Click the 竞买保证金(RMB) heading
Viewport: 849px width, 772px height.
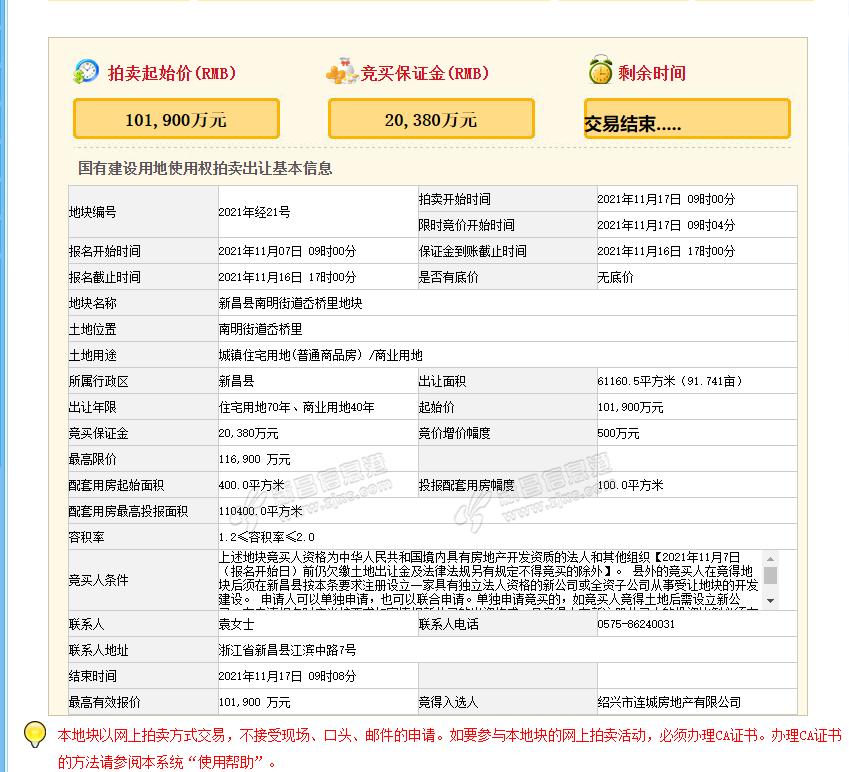424,73
